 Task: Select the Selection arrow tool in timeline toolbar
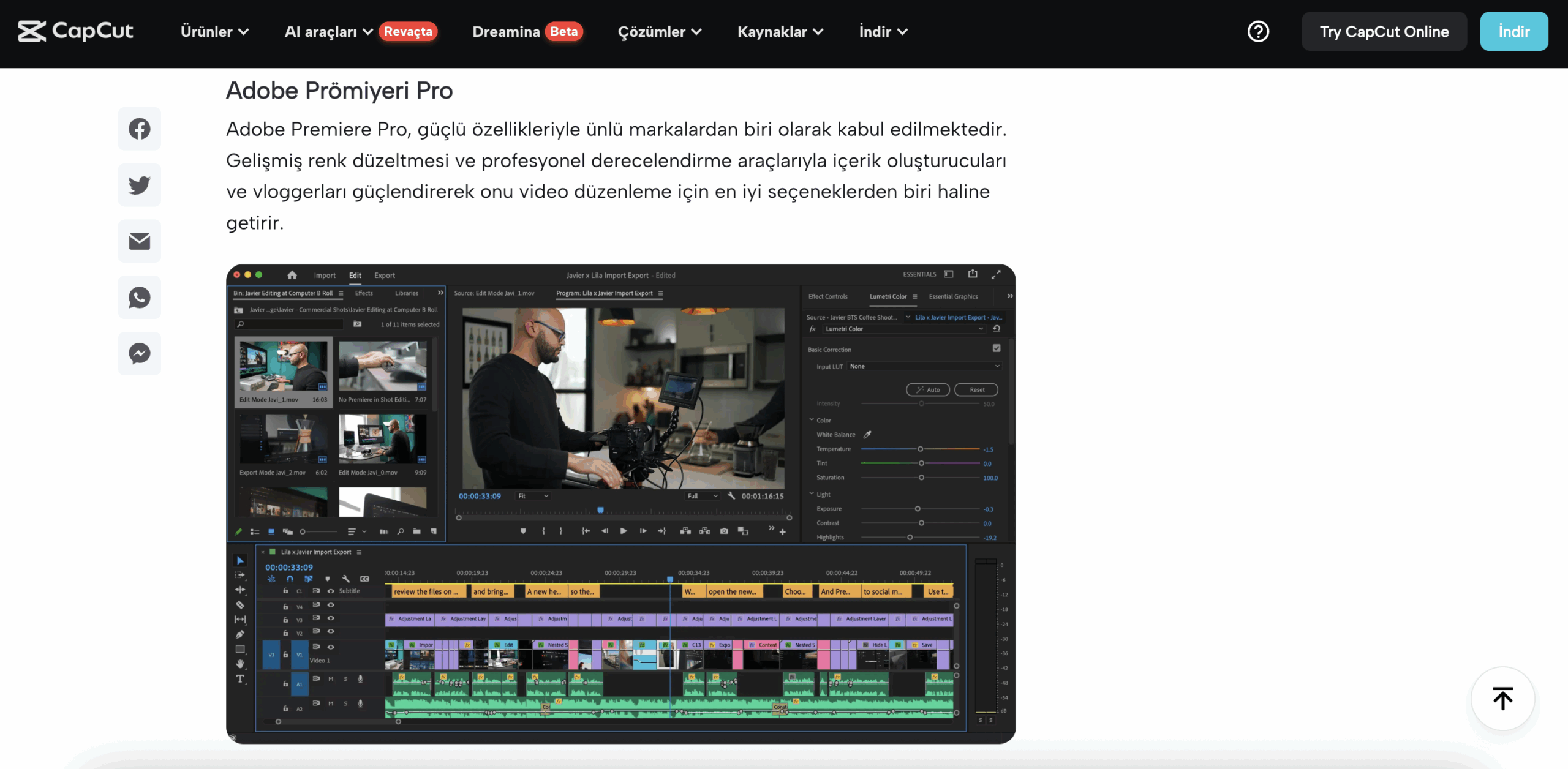pos(240,560)
